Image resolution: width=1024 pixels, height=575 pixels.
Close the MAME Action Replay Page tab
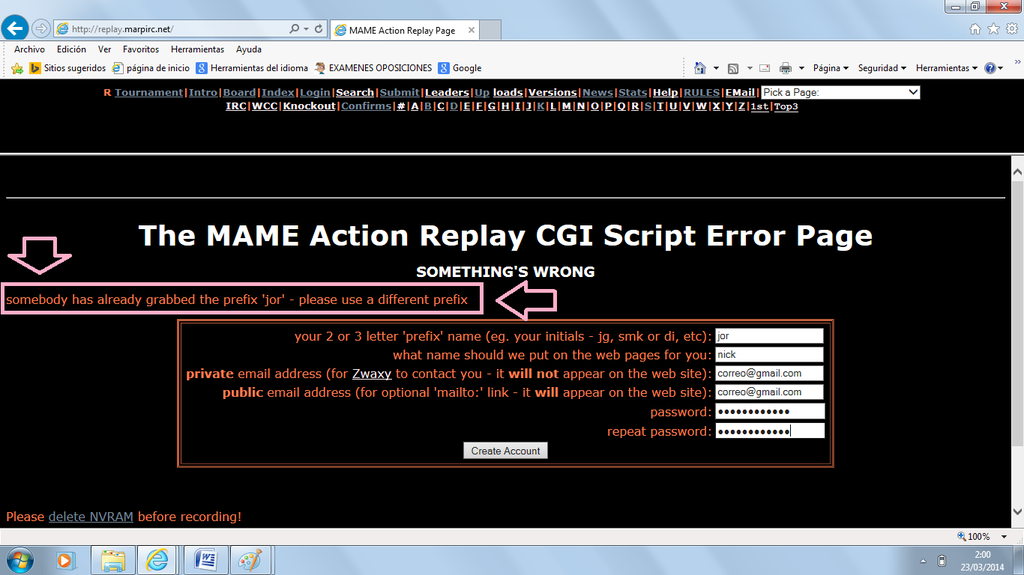[472, 30]
